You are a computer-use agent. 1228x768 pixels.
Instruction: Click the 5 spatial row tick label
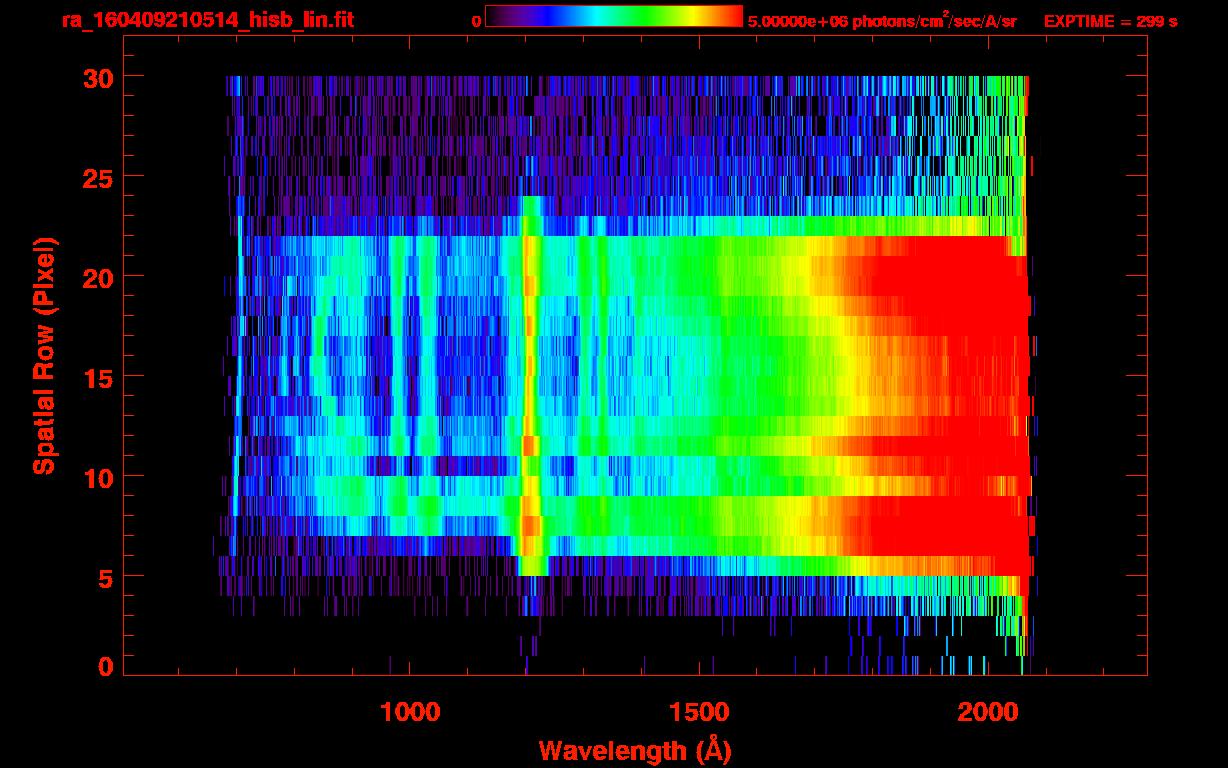coord(103,577)
